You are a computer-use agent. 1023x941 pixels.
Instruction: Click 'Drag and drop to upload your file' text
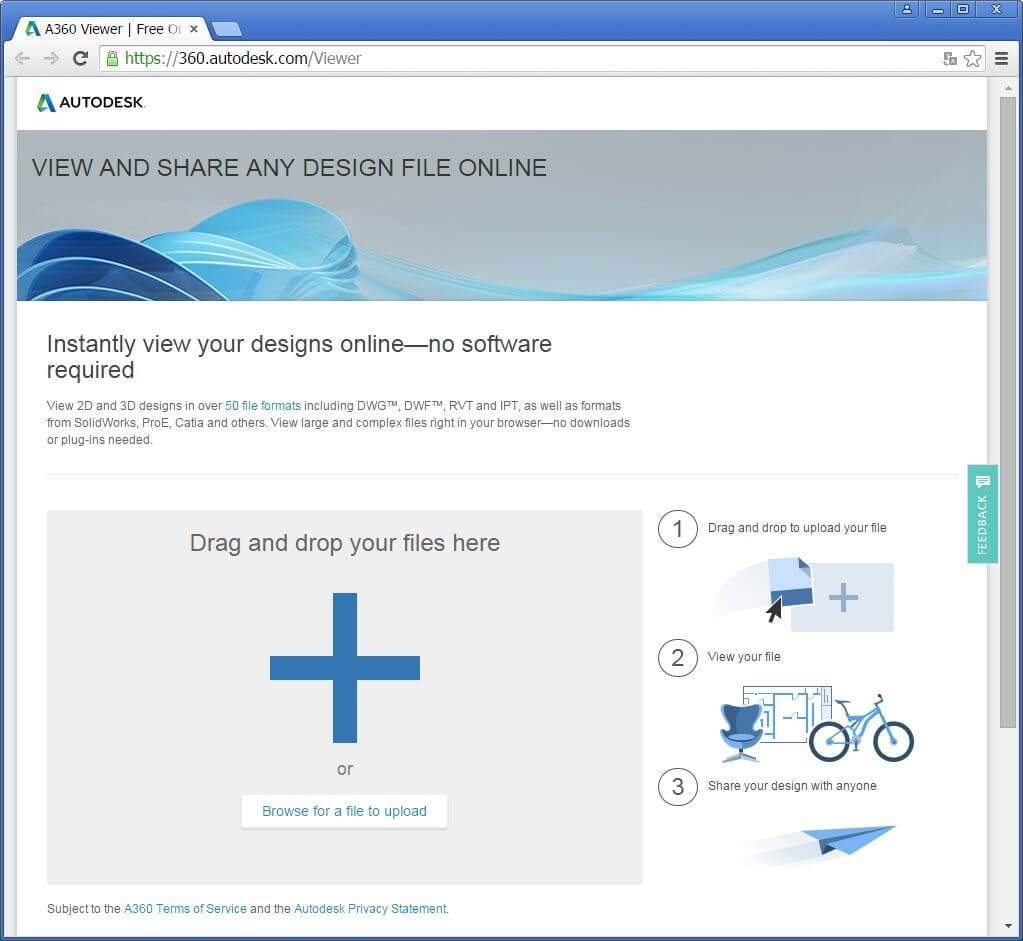tap(797, 528)
